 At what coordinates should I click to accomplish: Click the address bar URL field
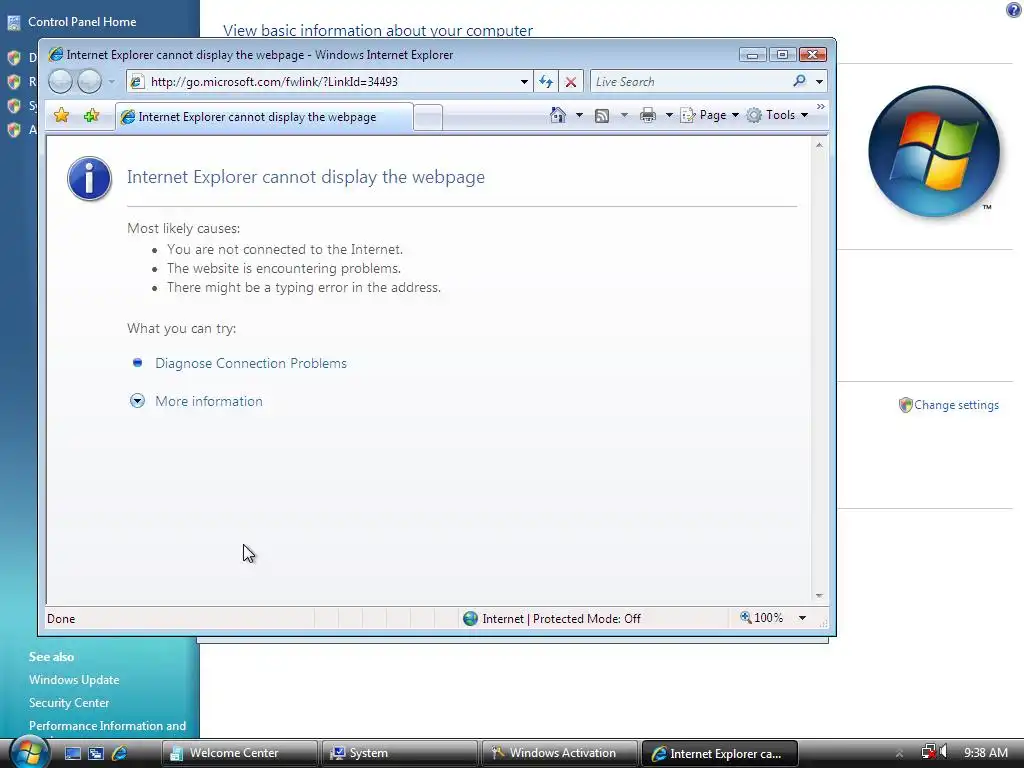click(x=328, y=82)
